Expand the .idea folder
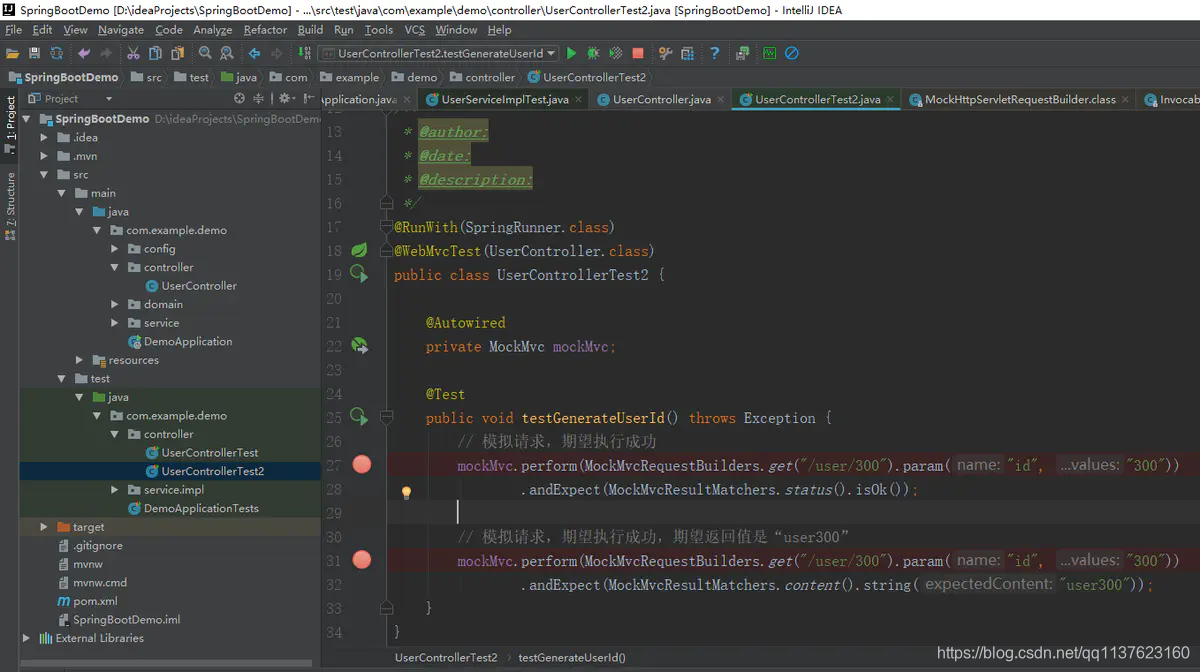The width and height of the screenshot is (1200, 672). point(44,137)
